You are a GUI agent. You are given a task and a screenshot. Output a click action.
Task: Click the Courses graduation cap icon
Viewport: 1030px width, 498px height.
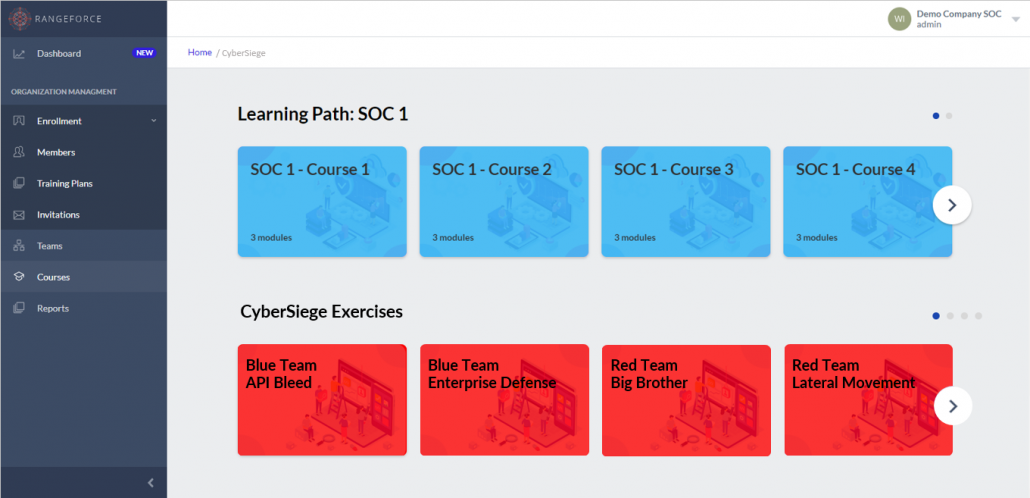click(19, 277)
